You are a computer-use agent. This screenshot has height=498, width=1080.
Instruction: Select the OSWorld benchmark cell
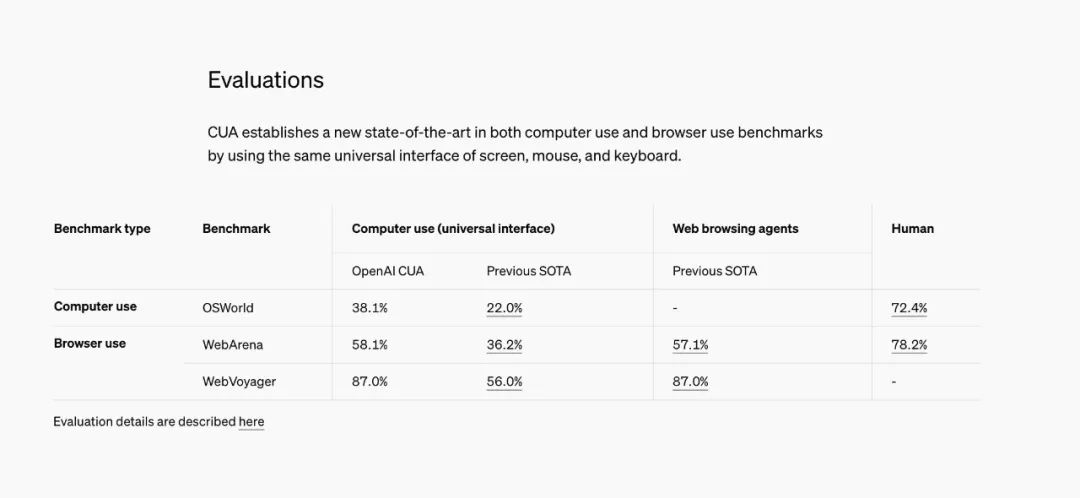(228, 308)
